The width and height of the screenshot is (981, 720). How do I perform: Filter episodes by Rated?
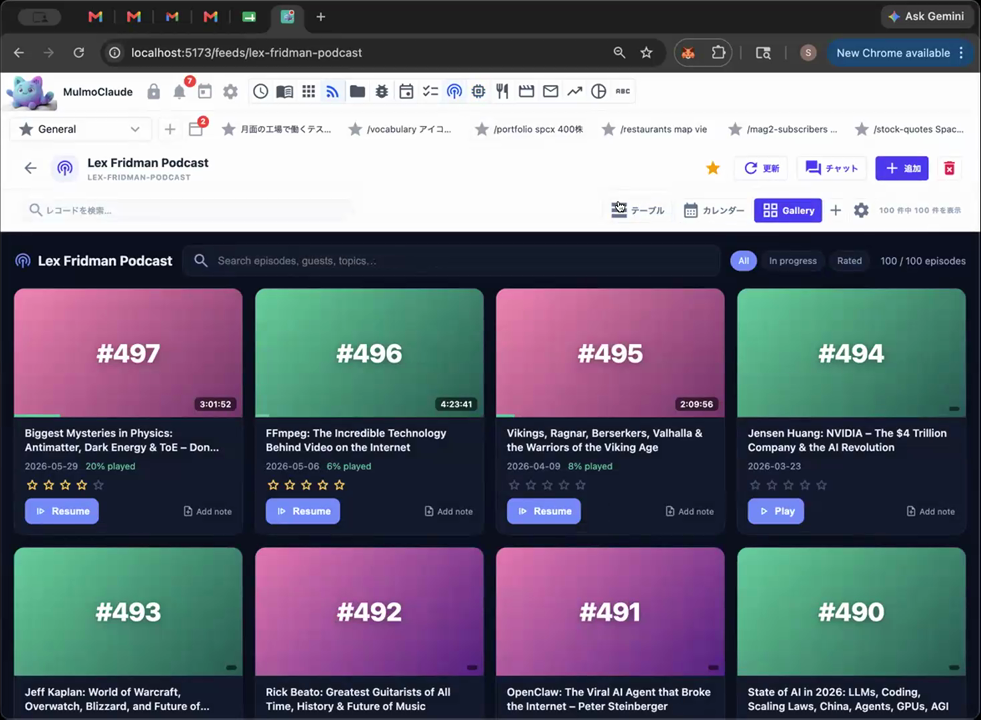click(849, 261)
